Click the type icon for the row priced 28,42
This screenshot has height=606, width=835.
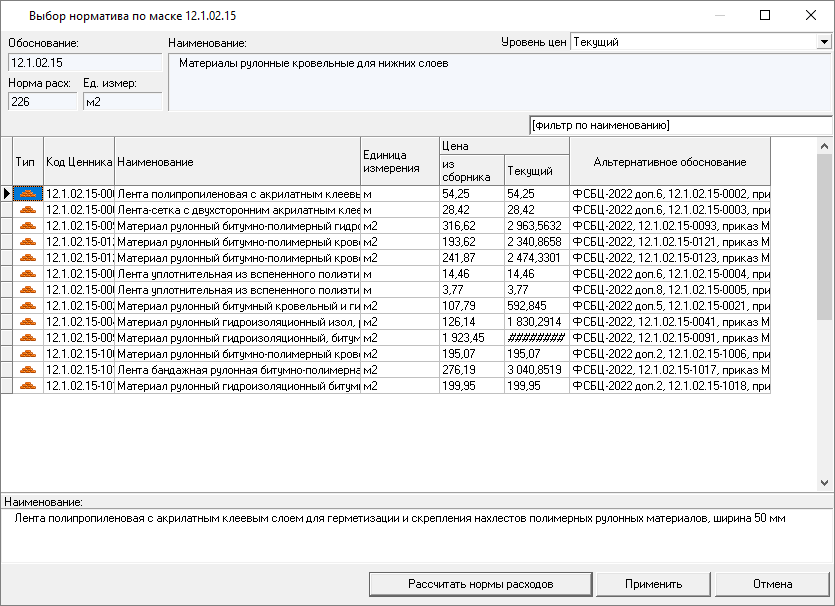point(29,210)
